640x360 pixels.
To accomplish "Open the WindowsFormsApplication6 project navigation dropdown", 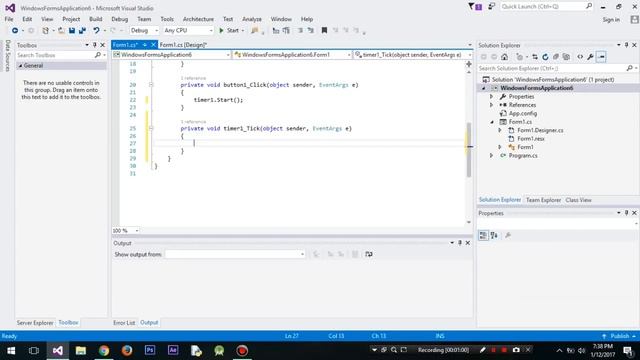I will click(x=172, y=55).
